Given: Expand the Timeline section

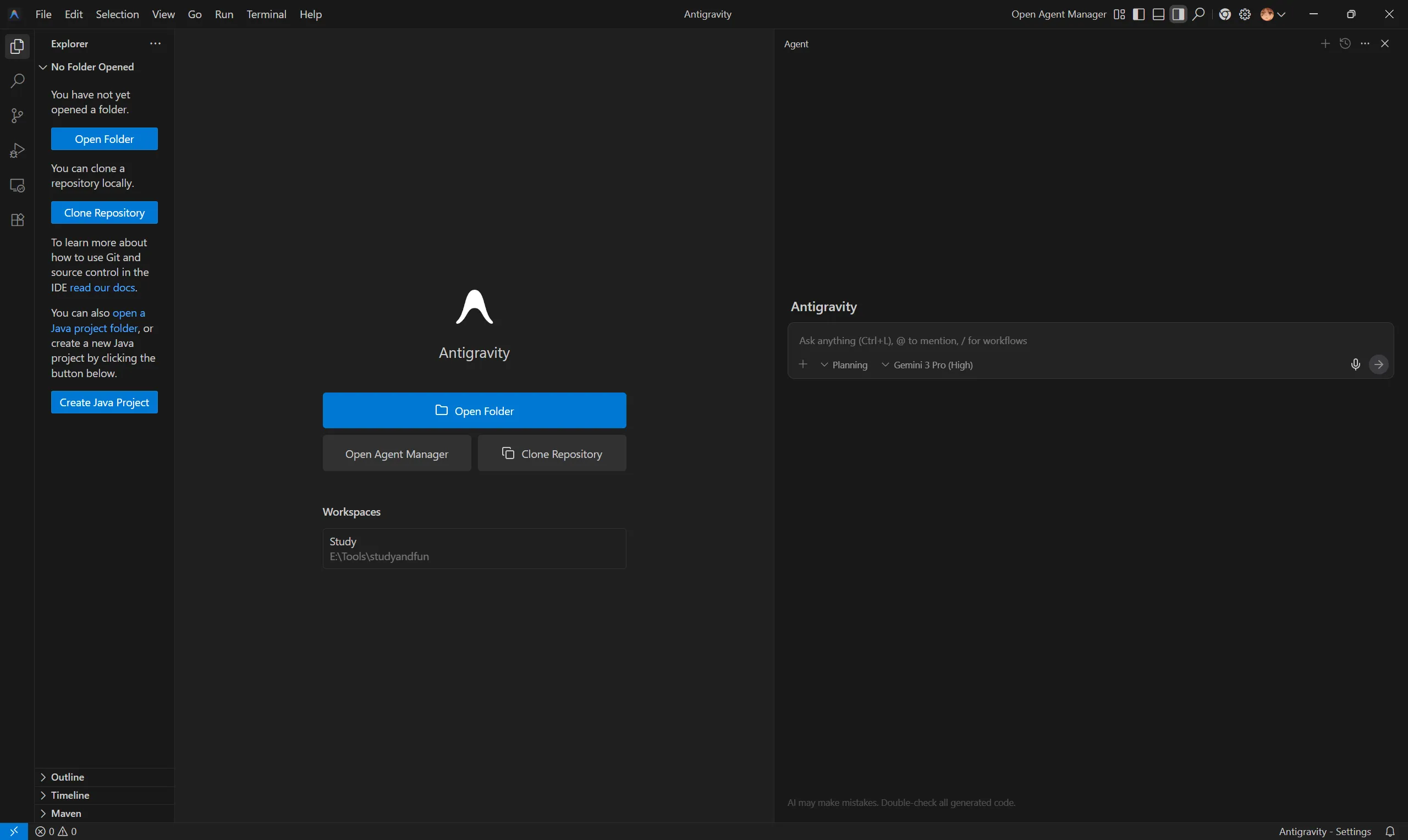Looking at the screenshot, I should [x=70, y=795].
